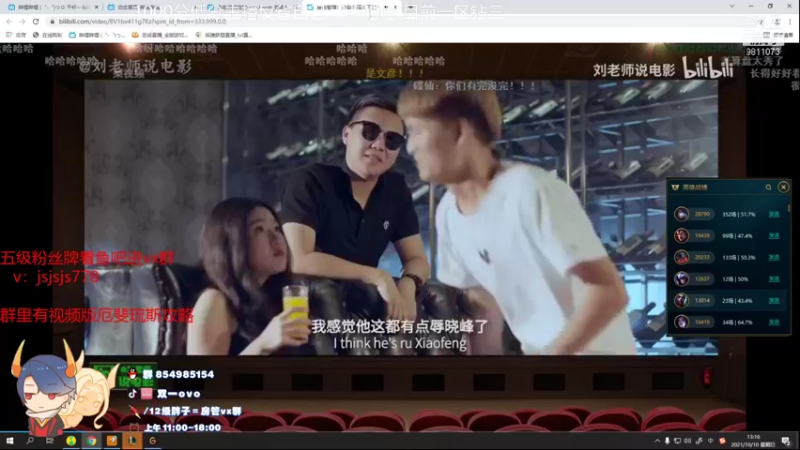This screenshot has height=450, width=800.
Task: Click the green link in the 20233 row
Action: click(x=773, y=258)
